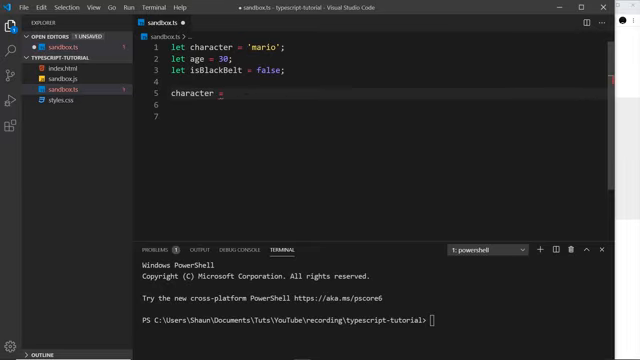Open the powershell terminal selector dropdown

488,250
